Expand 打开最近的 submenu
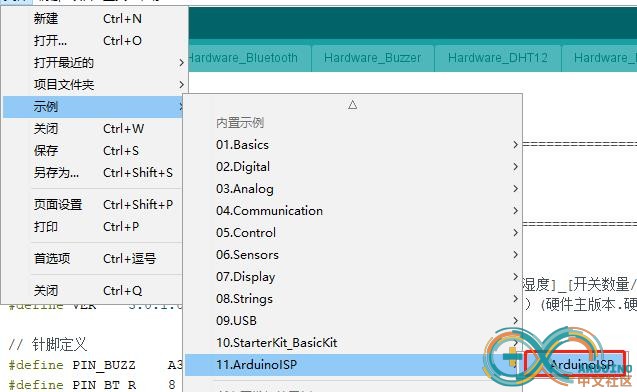The height and width of the screenshot is (392, 637). (94, 63)
